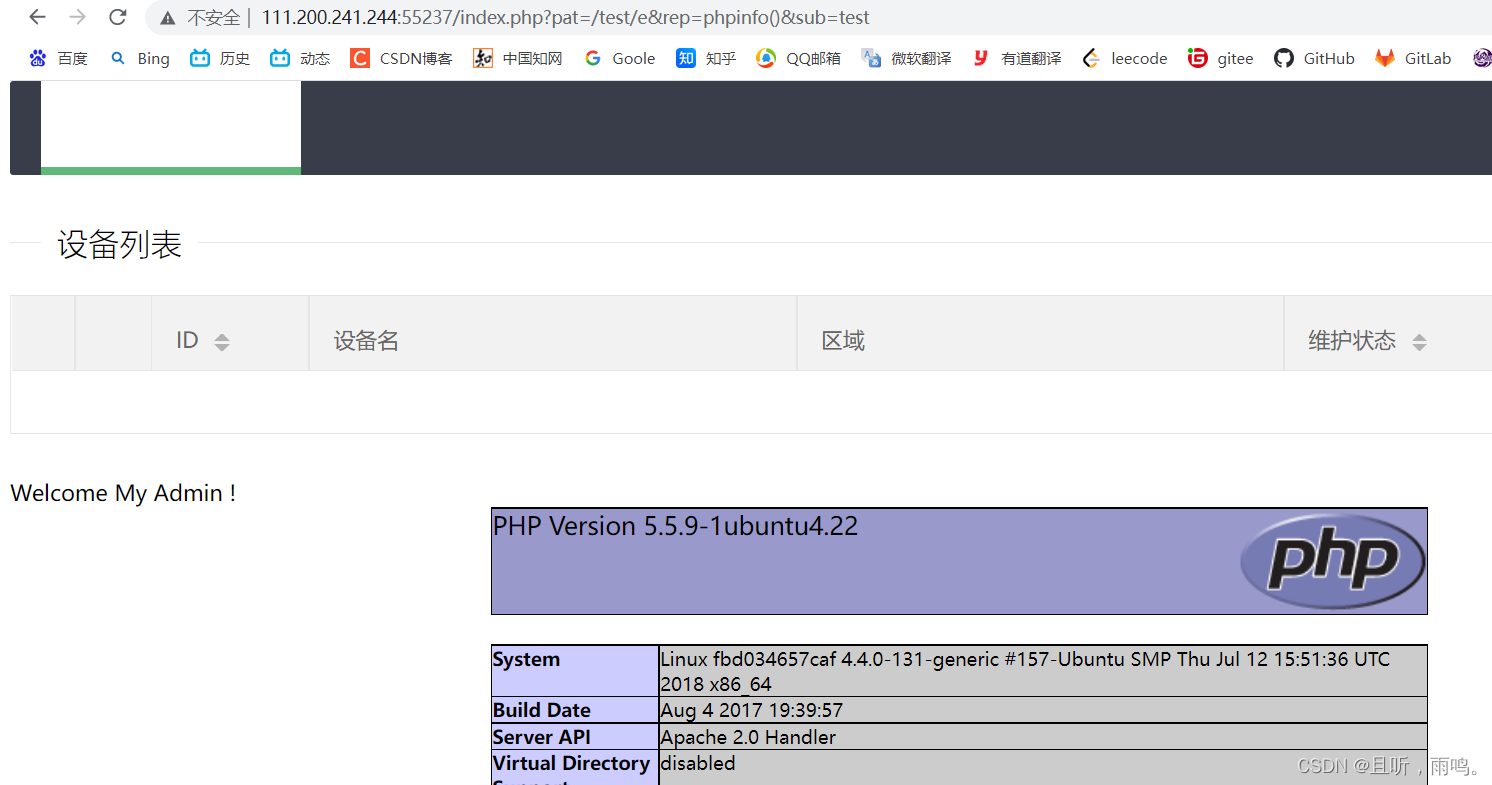The height and width of the screenshot is (785, 1492).
Task: Sort the table by ID column arrows
Action: click(222, 342)
